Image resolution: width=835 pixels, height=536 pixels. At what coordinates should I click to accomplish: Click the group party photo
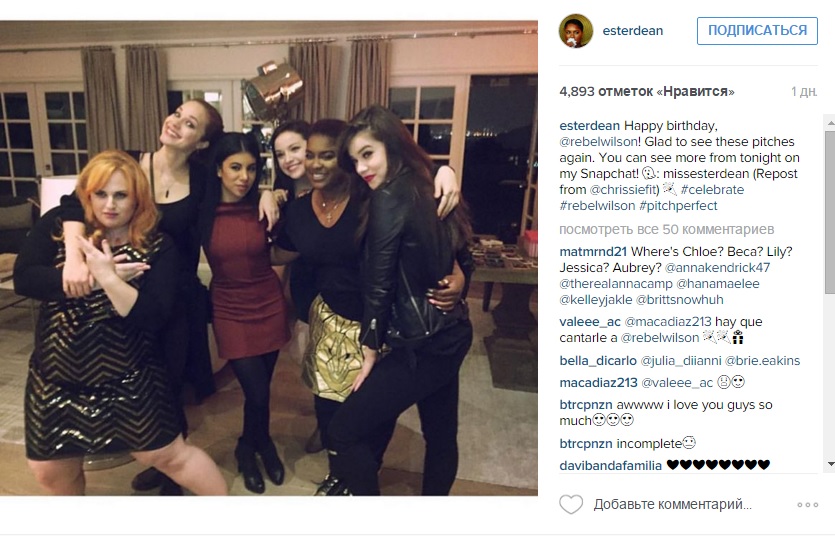coord(269,258)
